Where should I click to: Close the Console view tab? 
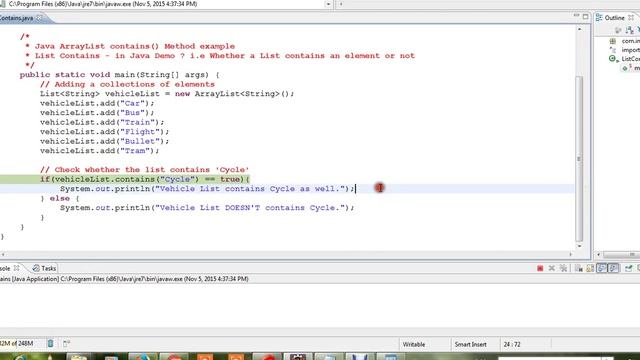(17, 268)
